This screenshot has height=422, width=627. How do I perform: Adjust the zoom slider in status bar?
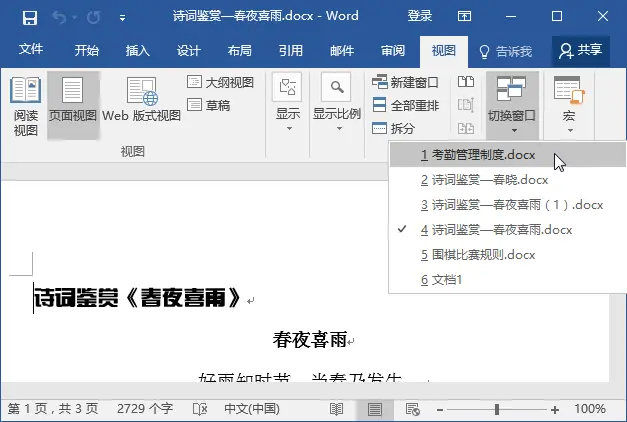497,409
